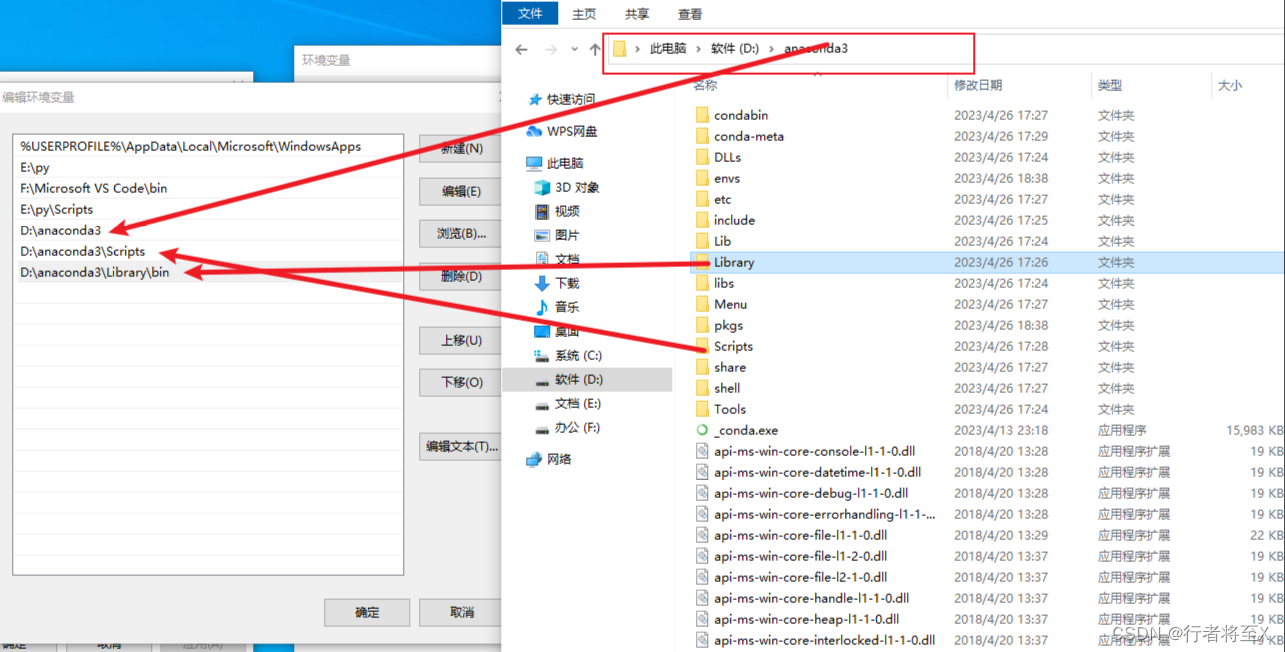This screenshot has width=1285, height=652.
Task: Select the libs folder icon
Action: [x=702, y=283]
